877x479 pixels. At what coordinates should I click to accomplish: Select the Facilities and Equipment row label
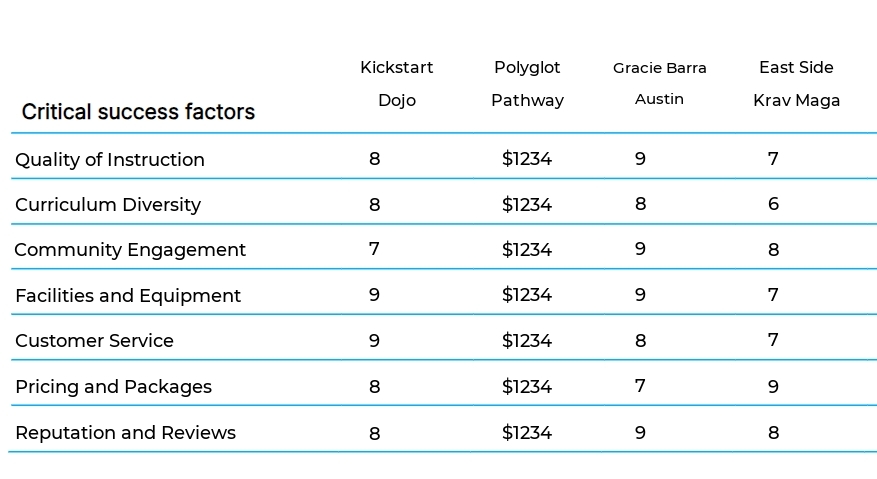(x=128, y=295)
